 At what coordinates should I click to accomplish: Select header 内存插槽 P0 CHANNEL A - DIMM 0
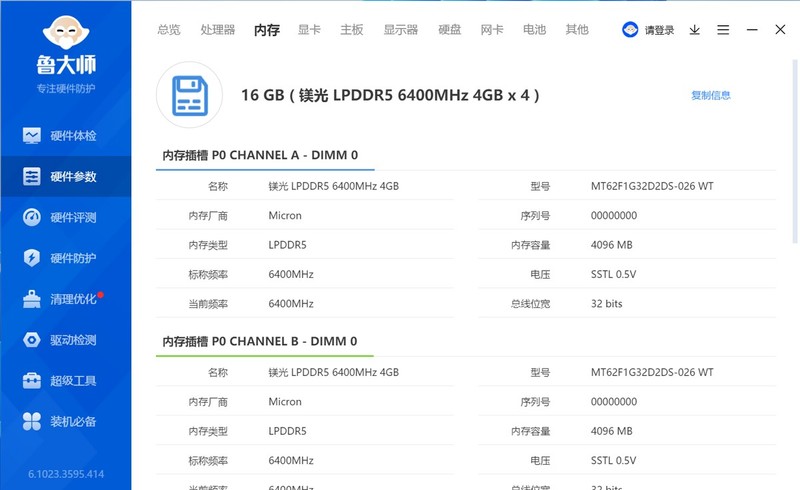click(x=260, y=155)
